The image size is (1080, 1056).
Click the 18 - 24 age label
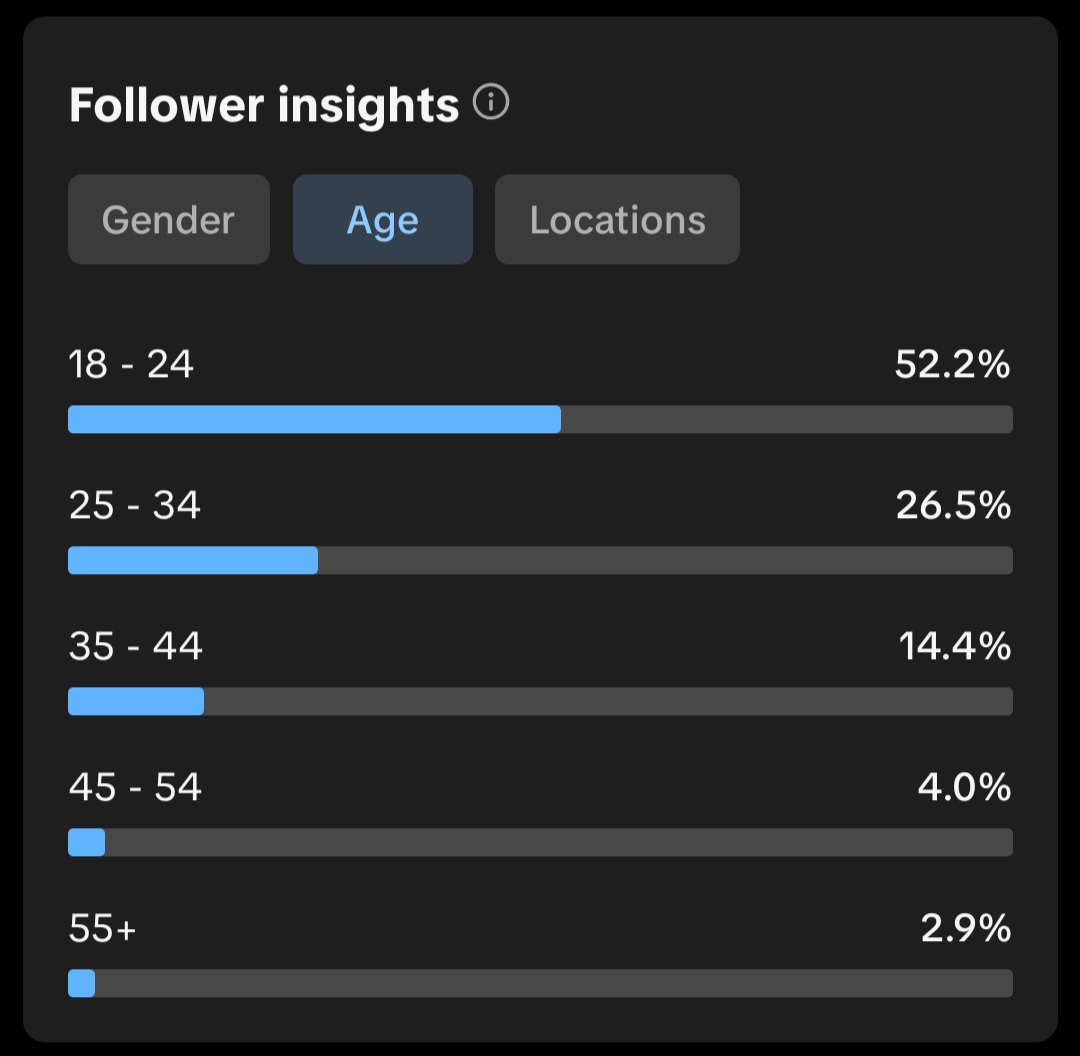(x=131, y=365)
